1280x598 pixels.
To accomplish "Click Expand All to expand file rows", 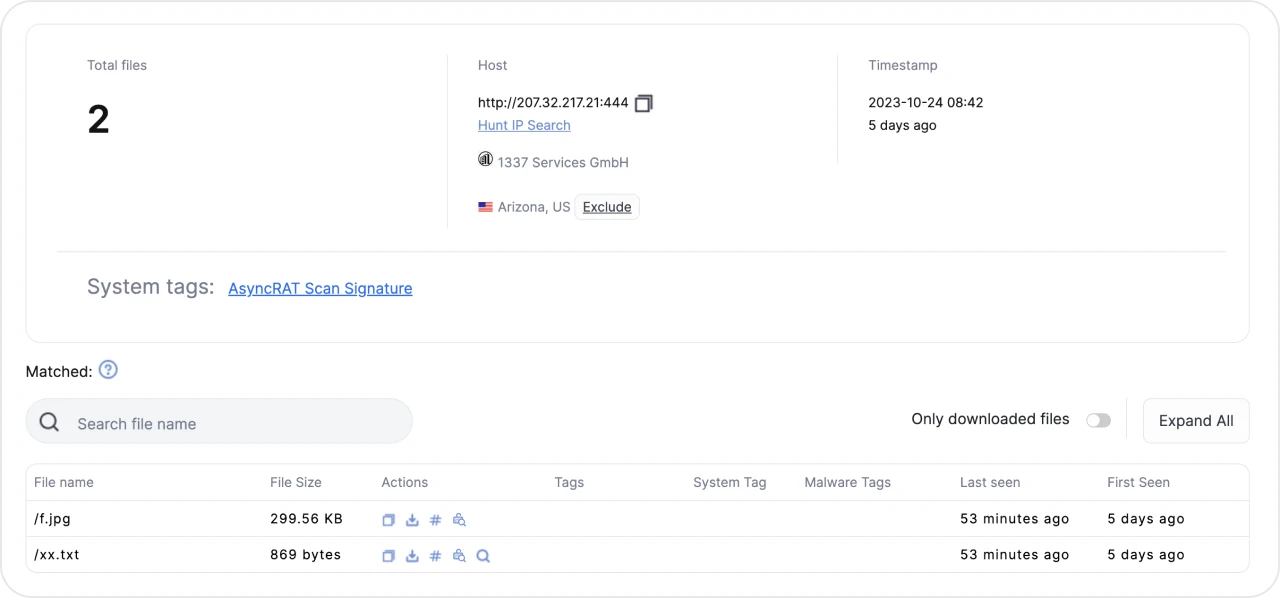I will (x=1195, y=421).
